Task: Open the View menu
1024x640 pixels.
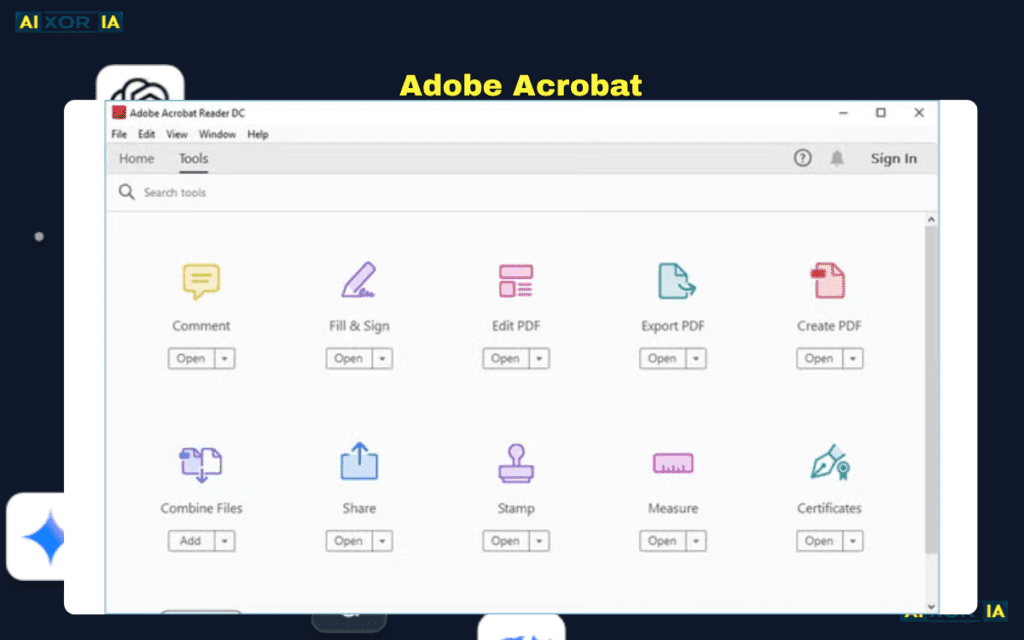Action: point(177,133)
